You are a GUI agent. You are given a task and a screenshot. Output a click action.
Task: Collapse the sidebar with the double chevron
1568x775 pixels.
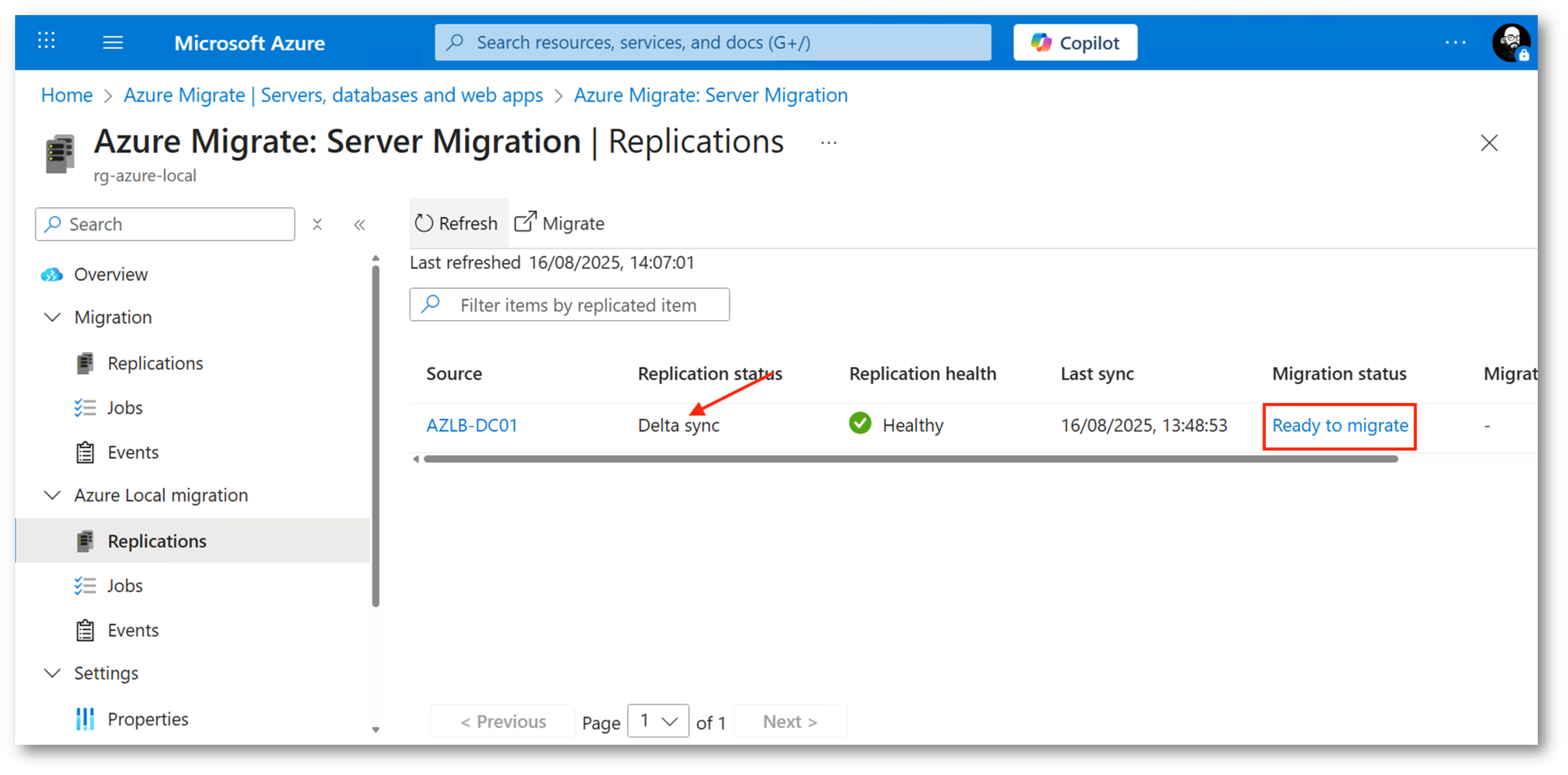click(x=360, y=225)
